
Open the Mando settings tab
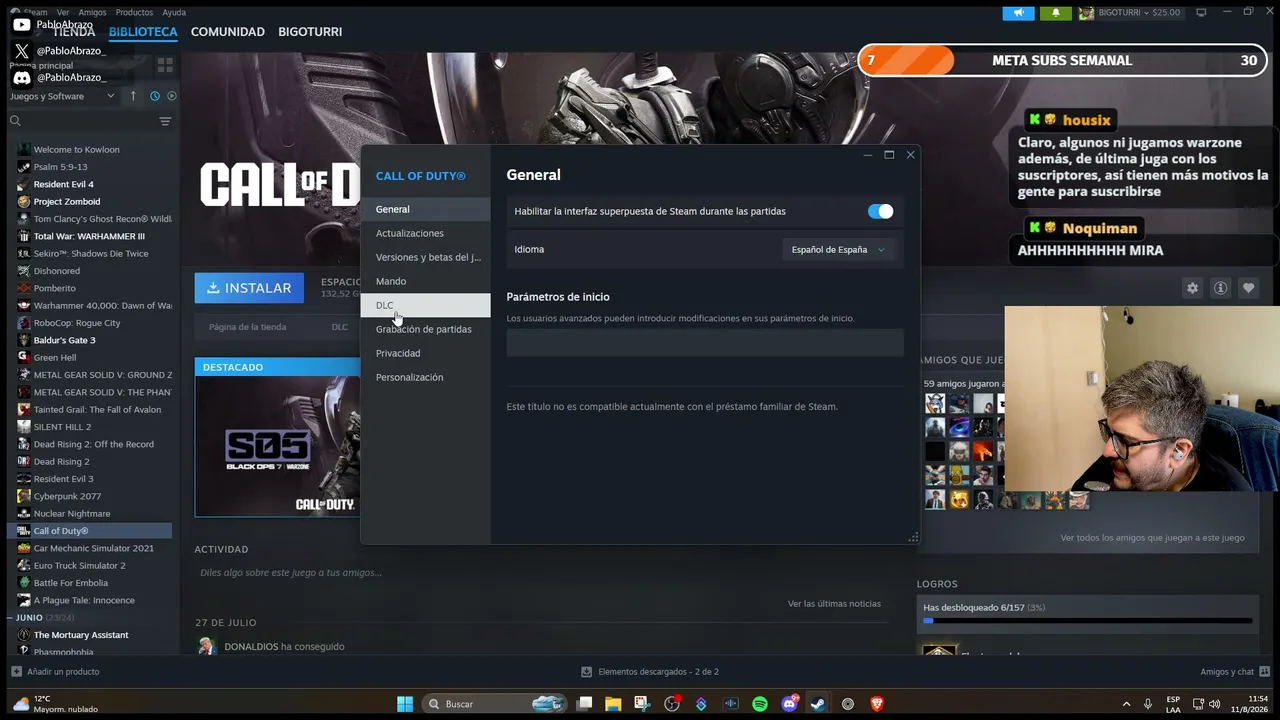pos(425,281)
